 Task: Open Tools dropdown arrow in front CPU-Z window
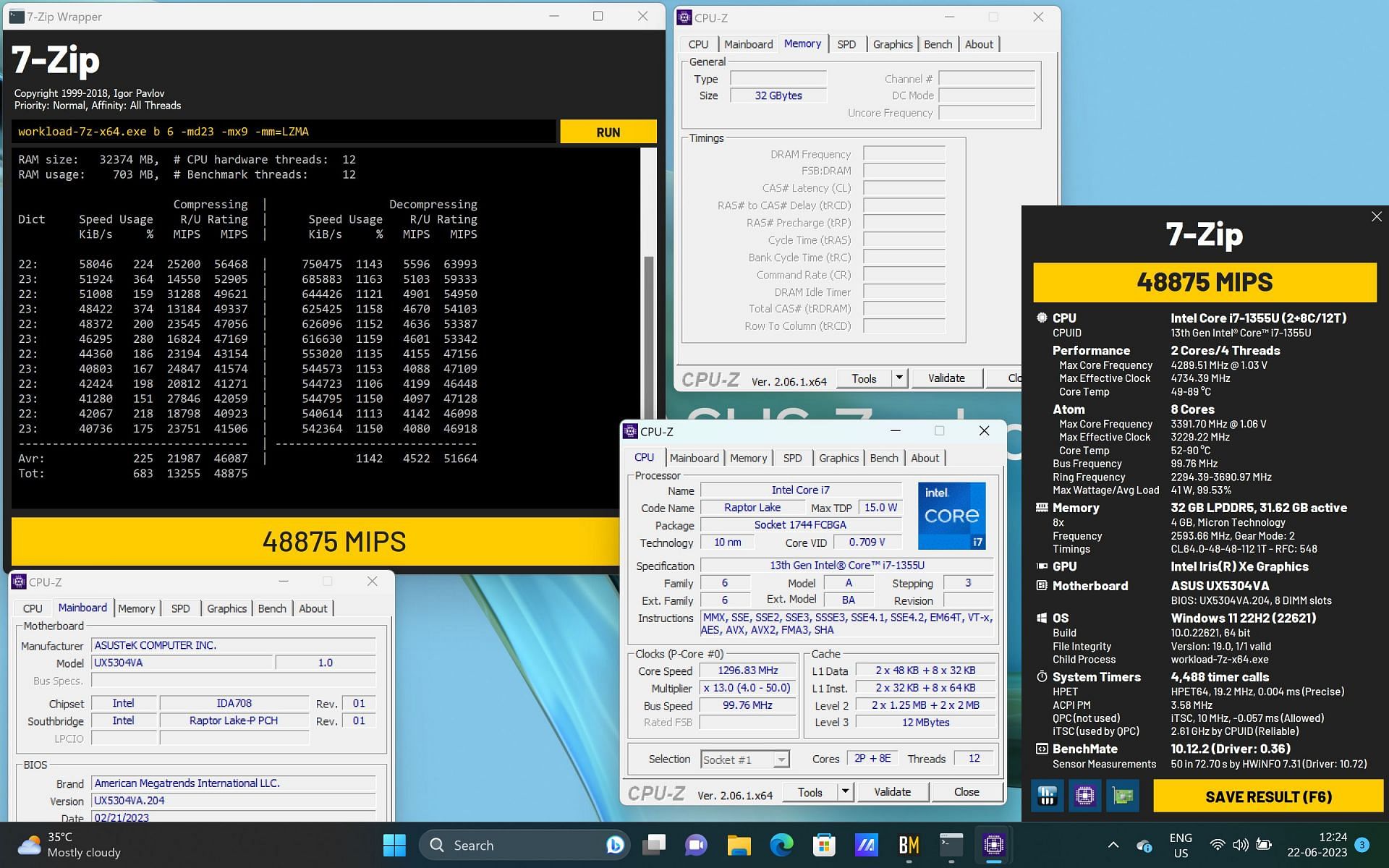point(845,792)
